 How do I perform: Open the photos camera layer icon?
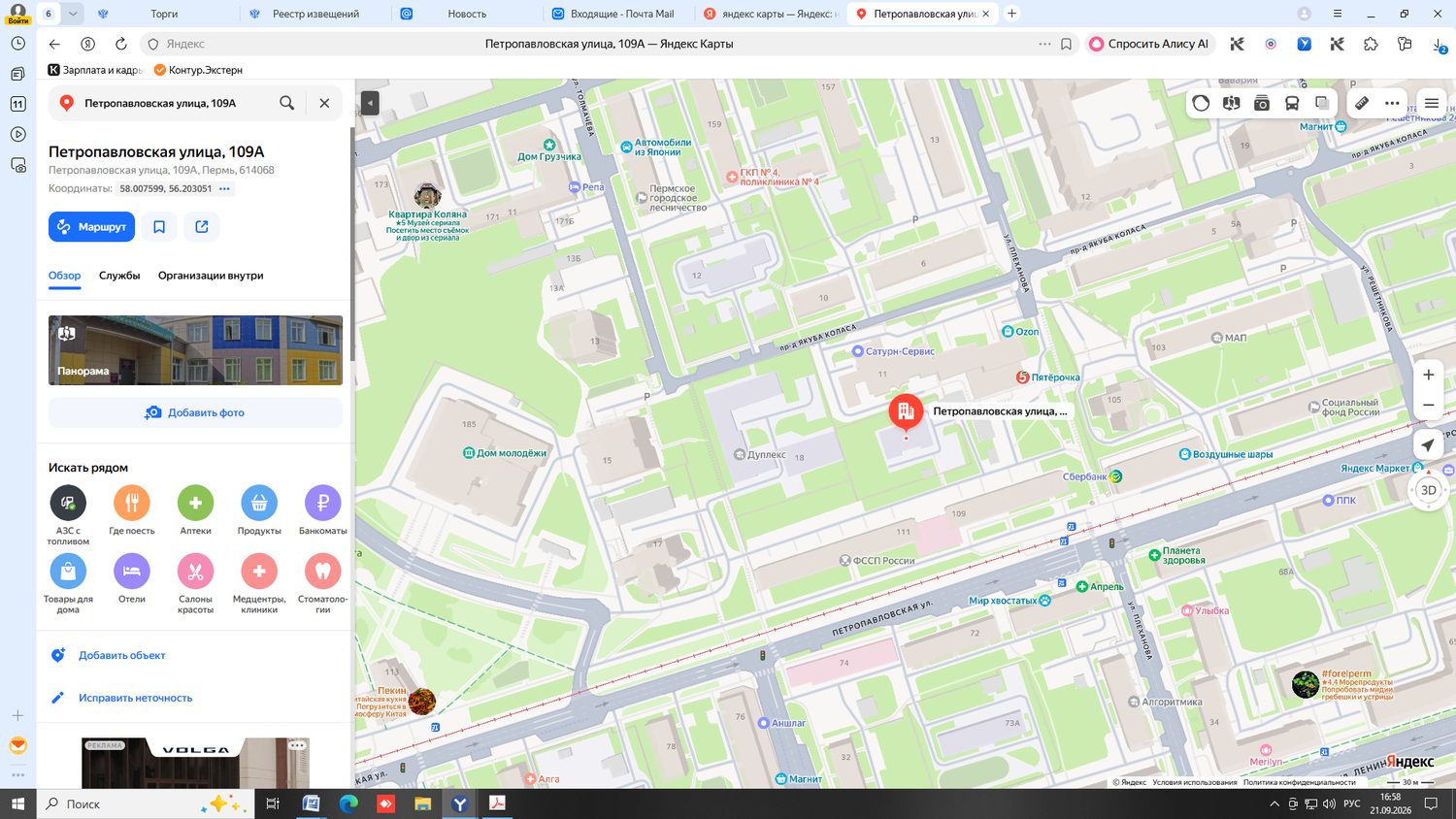pos(1262,103)
